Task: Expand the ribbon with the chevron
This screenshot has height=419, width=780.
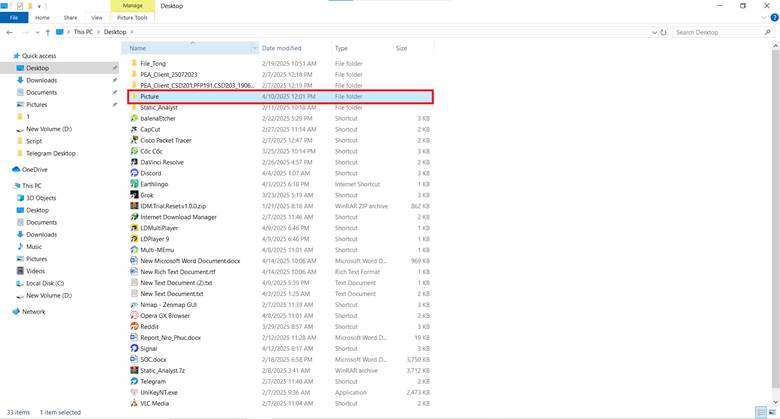Action: (x=764, y=18)
